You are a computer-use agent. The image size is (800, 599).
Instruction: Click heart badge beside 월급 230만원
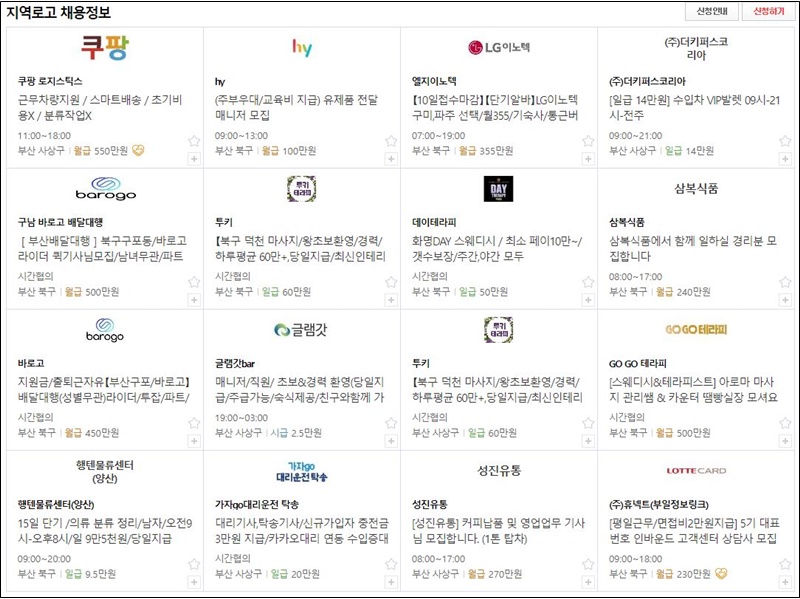click(x=721, y=573)
